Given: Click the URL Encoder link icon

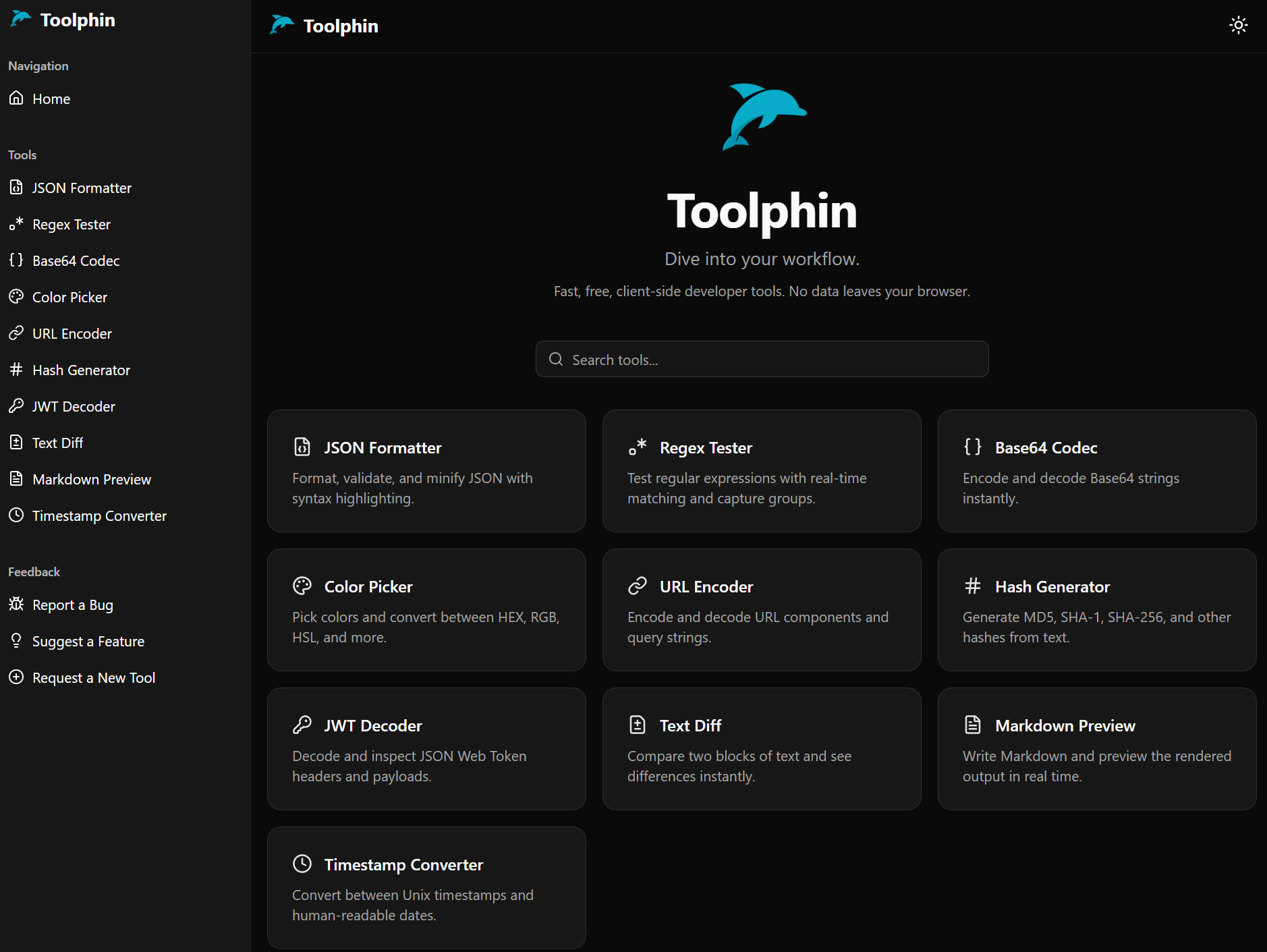Looking at the screenshot, I should point(17,333).
